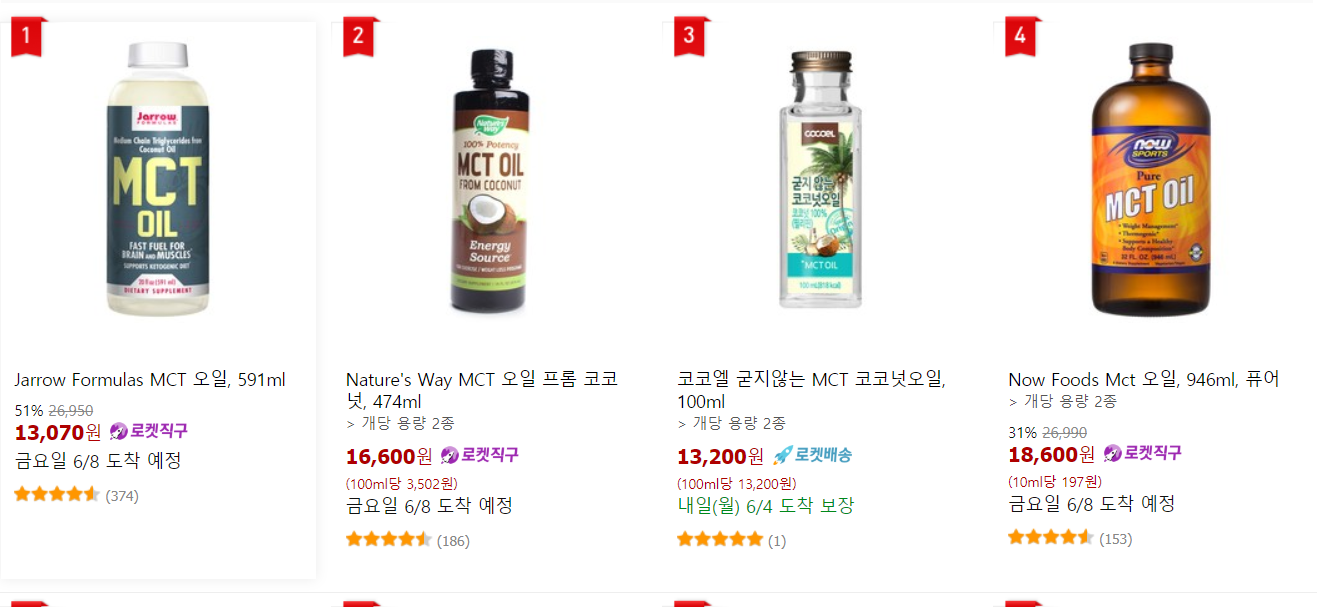Click the rank 1 red ribbon badge

click(x=27, y=38)
